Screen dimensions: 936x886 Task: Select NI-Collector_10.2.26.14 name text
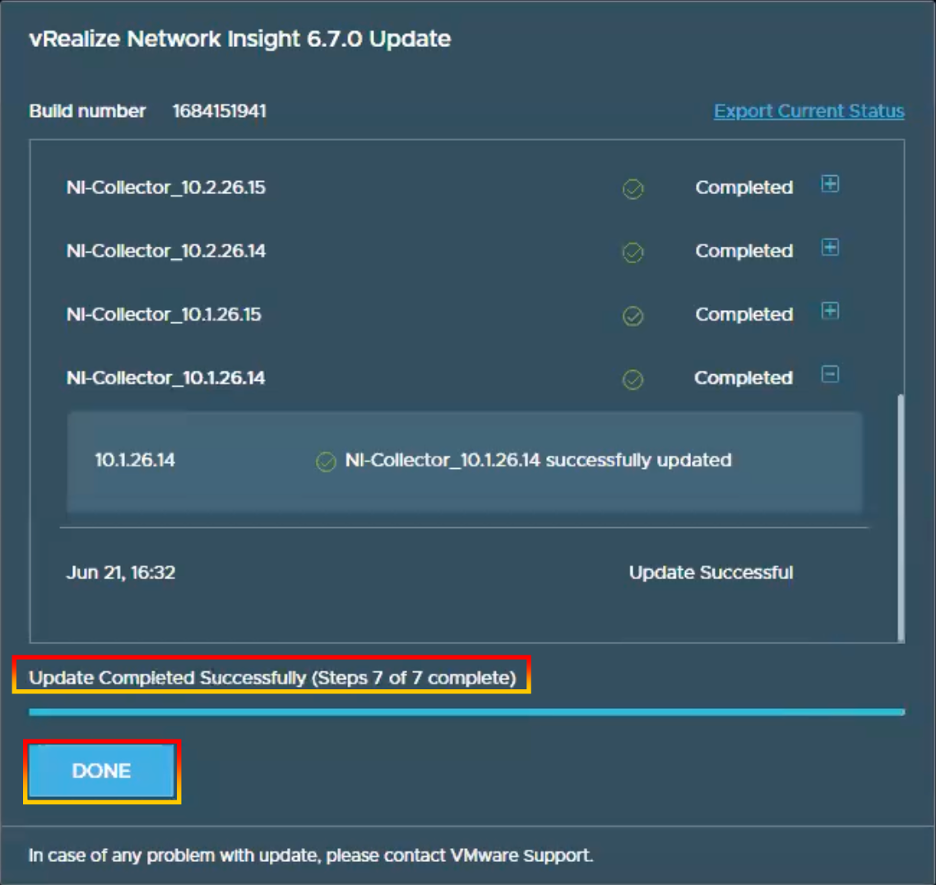(x=166, y=251)
